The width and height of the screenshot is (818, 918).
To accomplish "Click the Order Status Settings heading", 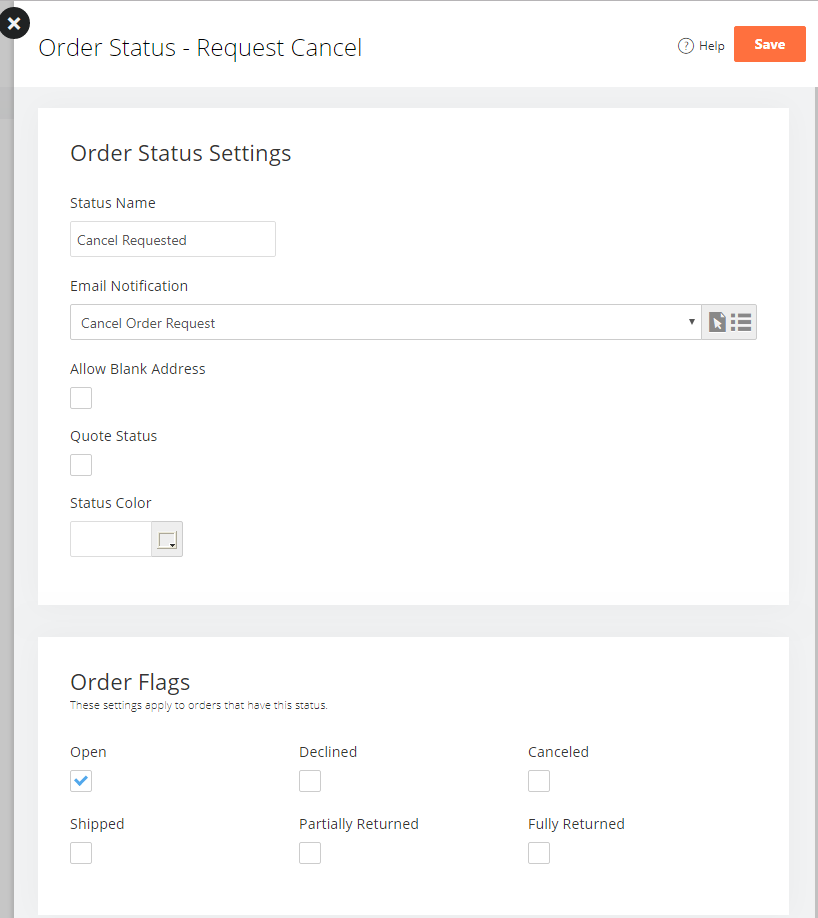I will click(x=180, y=153).
